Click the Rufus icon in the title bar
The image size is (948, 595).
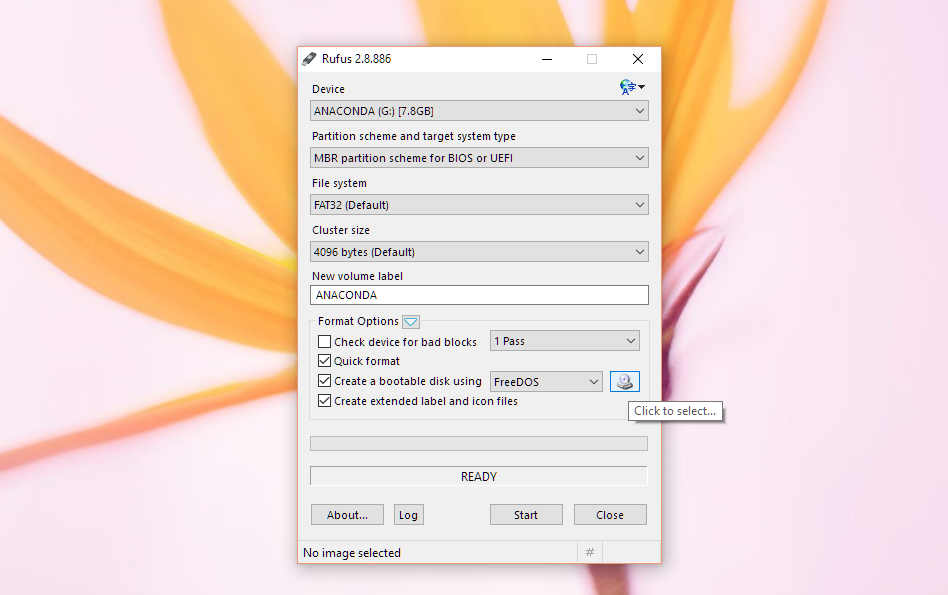(x=309, y=58)
